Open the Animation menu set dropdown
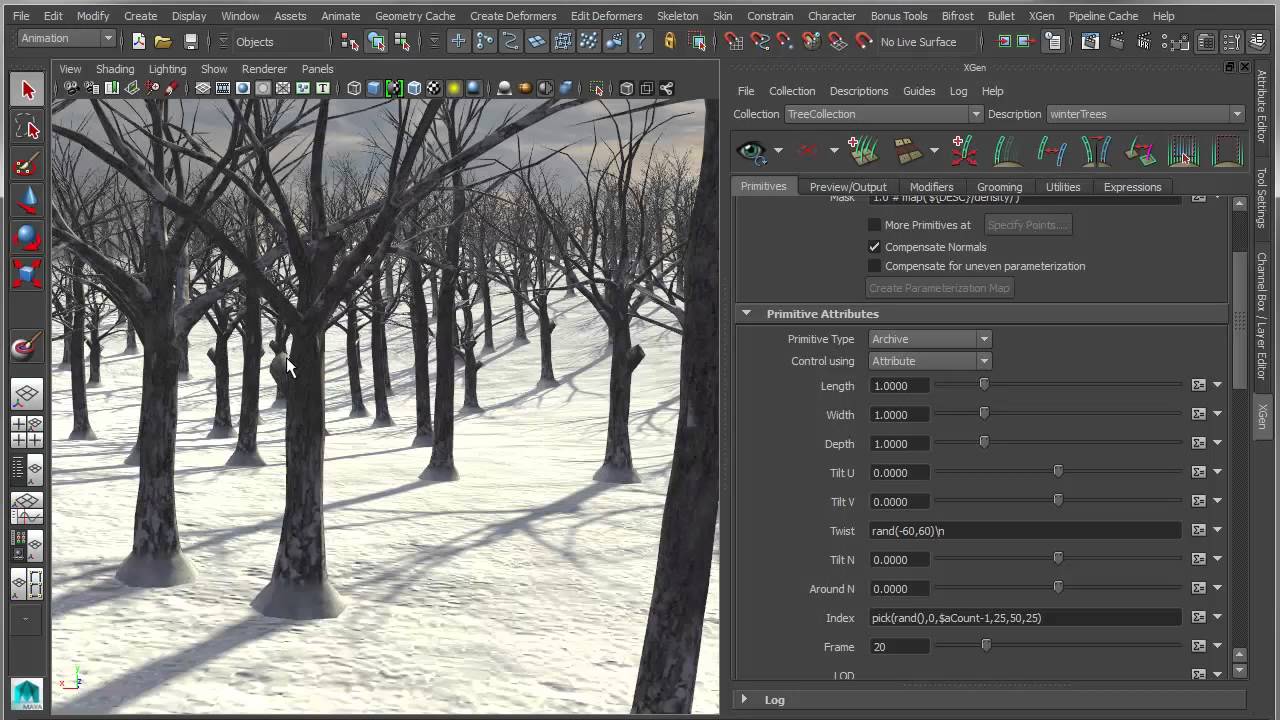 pos(67,39)
